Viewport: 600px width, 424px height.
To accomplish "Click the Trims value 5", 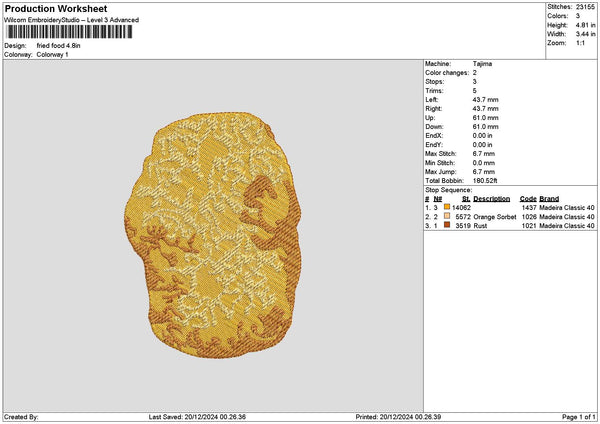I will 475,91.
